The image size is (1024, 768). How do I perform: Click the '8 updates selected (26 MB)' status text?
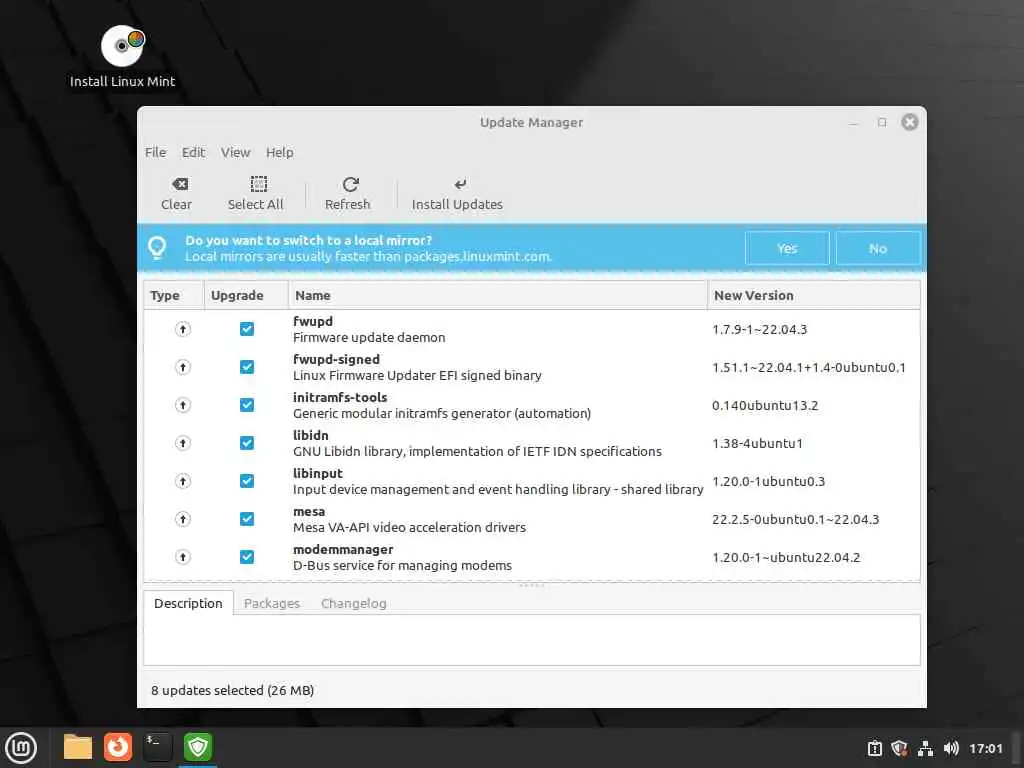[x=232, y=690]
